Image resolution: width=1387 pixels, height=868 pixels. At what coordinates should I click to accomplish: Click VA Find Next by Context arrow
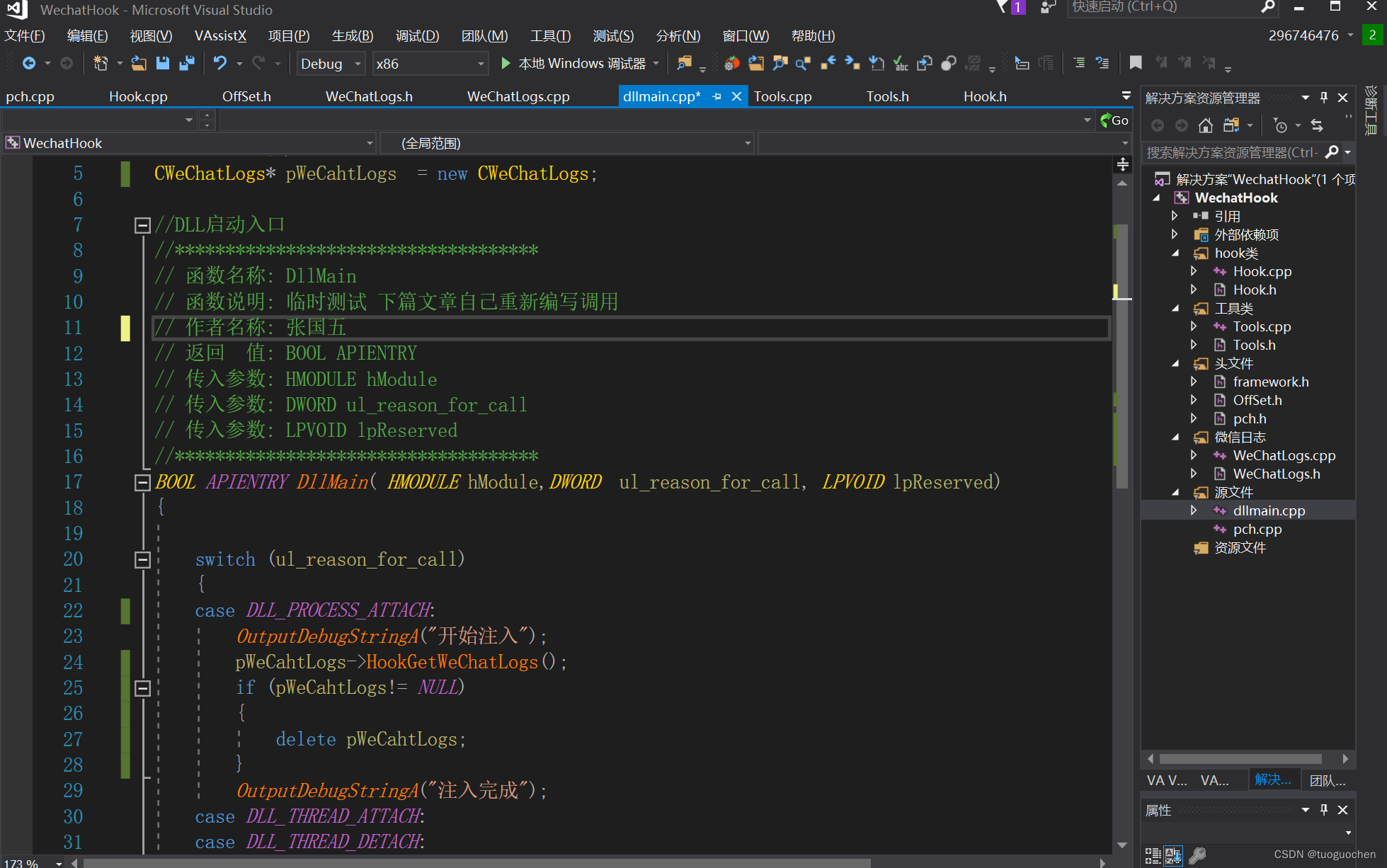pos(852,64)
